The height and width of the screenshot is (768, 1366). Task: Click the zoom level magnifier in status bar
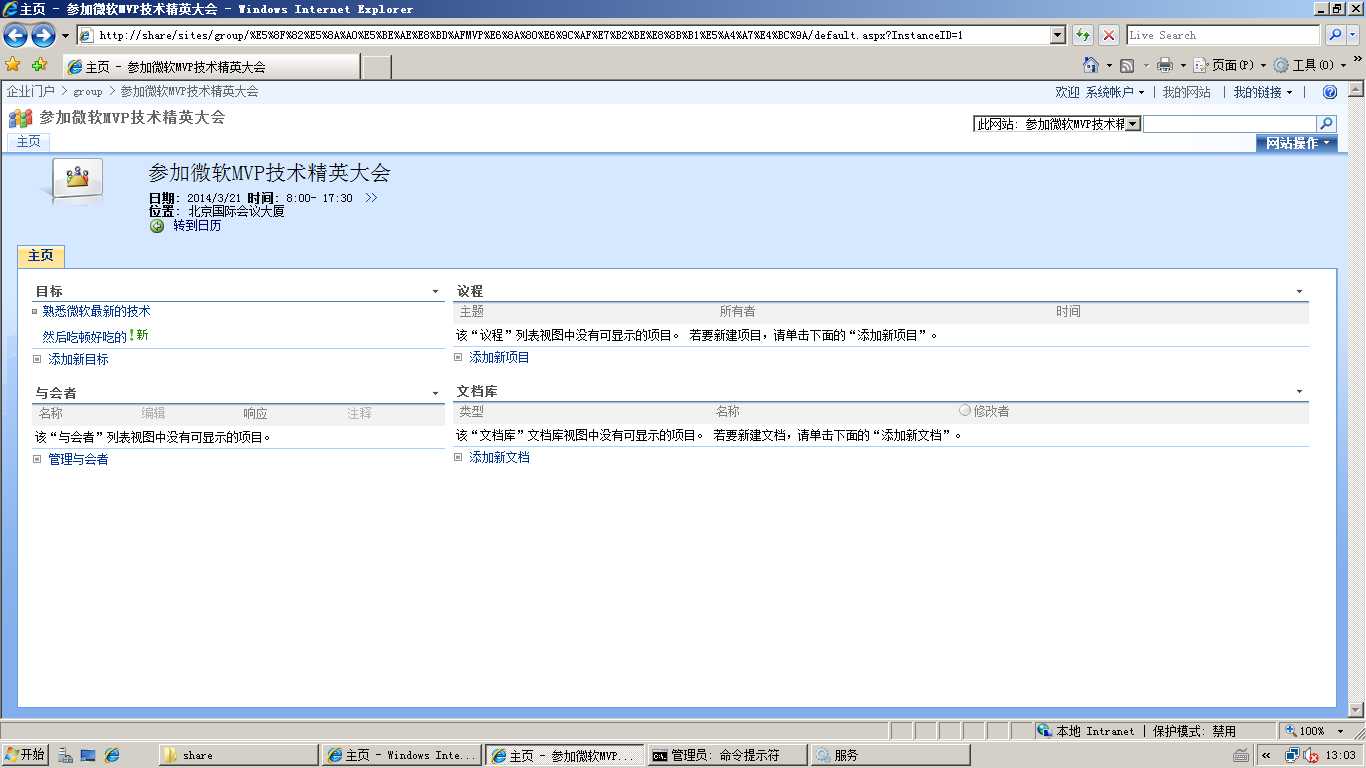[x=1291, y=731]
